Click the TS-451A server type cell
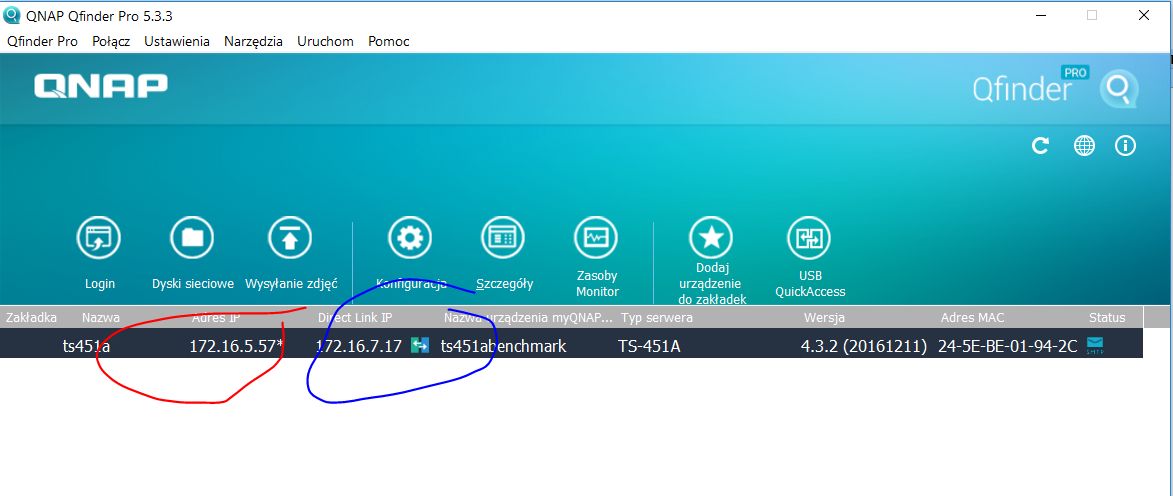 tap(649, 346)
